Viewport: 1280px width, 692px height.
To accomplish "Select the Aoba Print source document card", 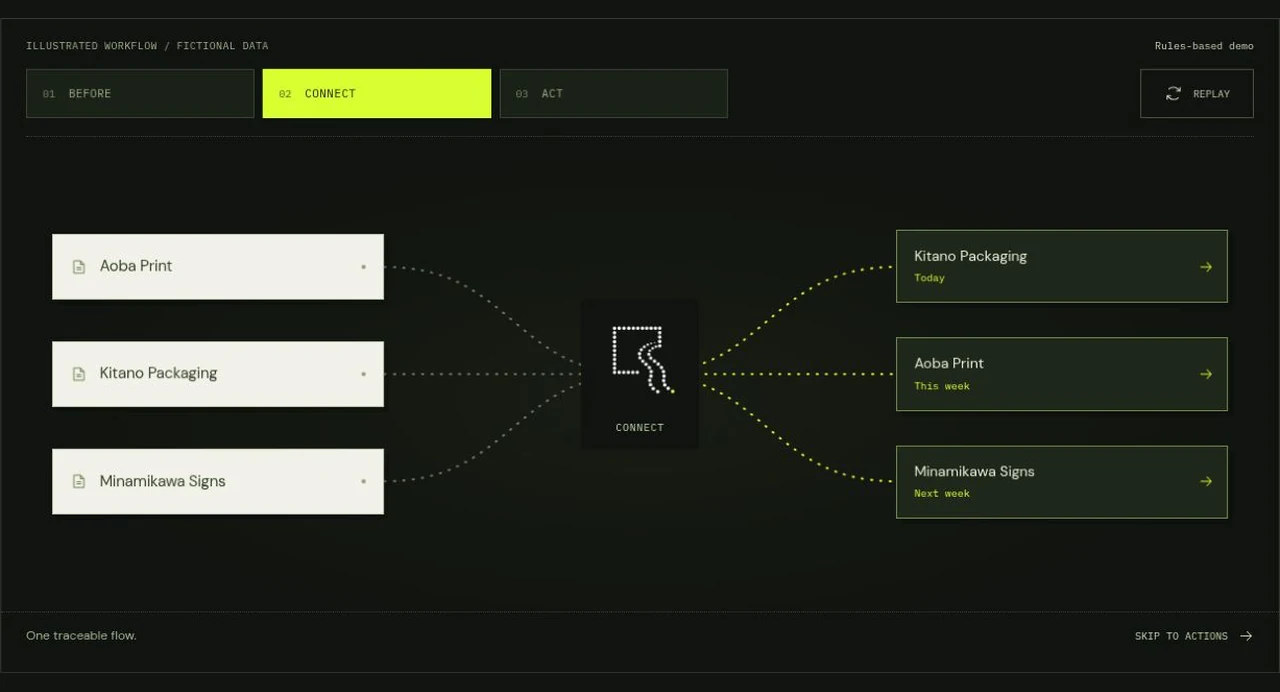I will point(218,267).
